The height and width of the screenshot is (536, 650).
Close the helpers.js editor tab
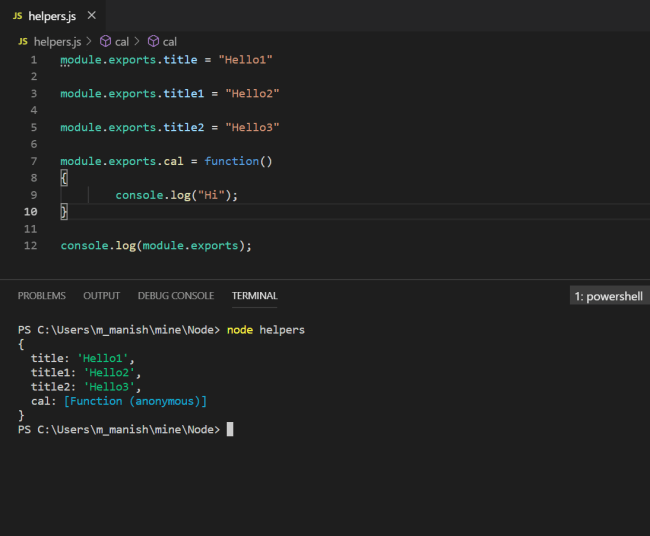(92, 16)
